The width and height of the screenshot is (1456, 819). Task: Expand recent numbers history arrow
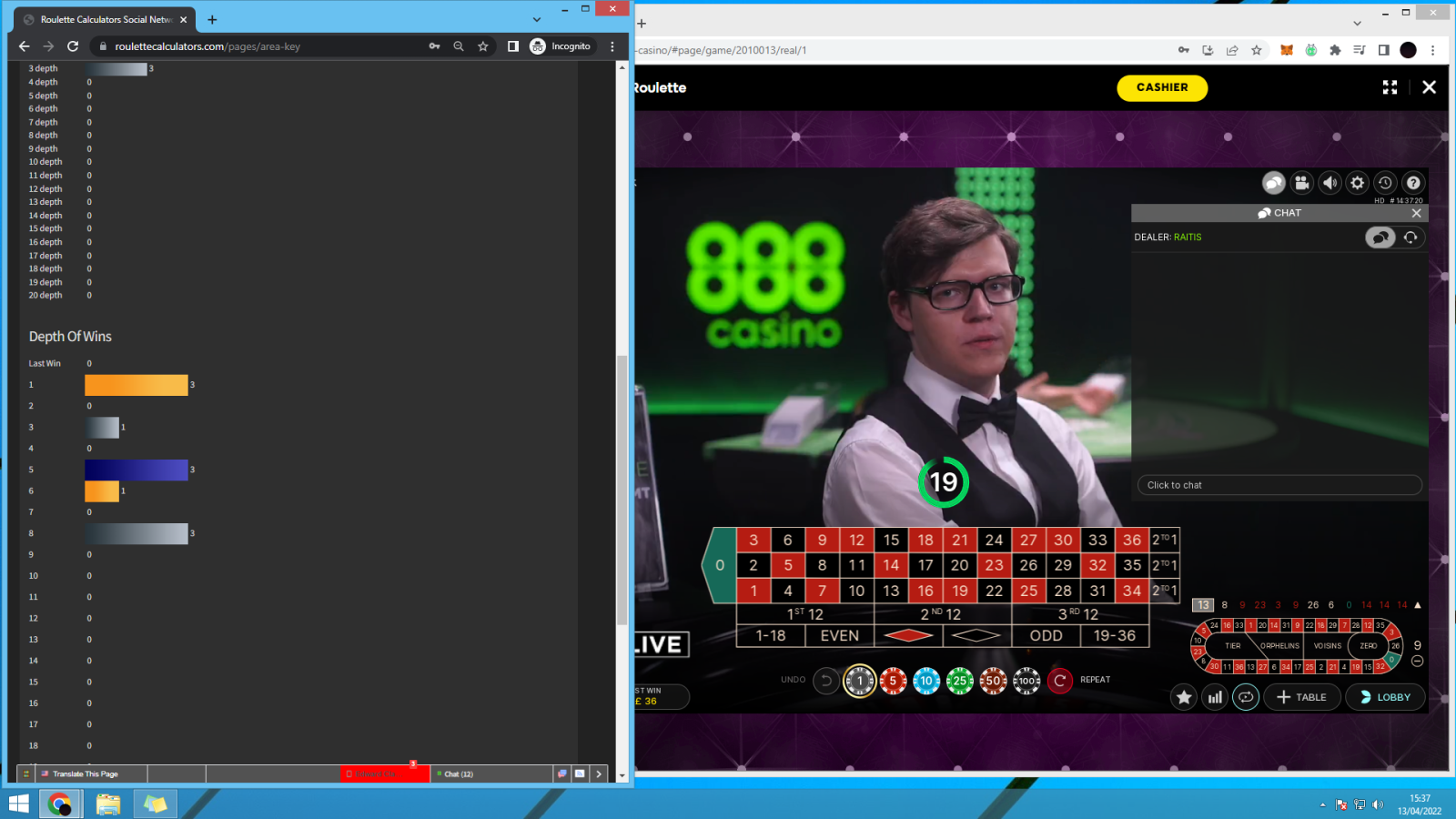coord(1418,605)
